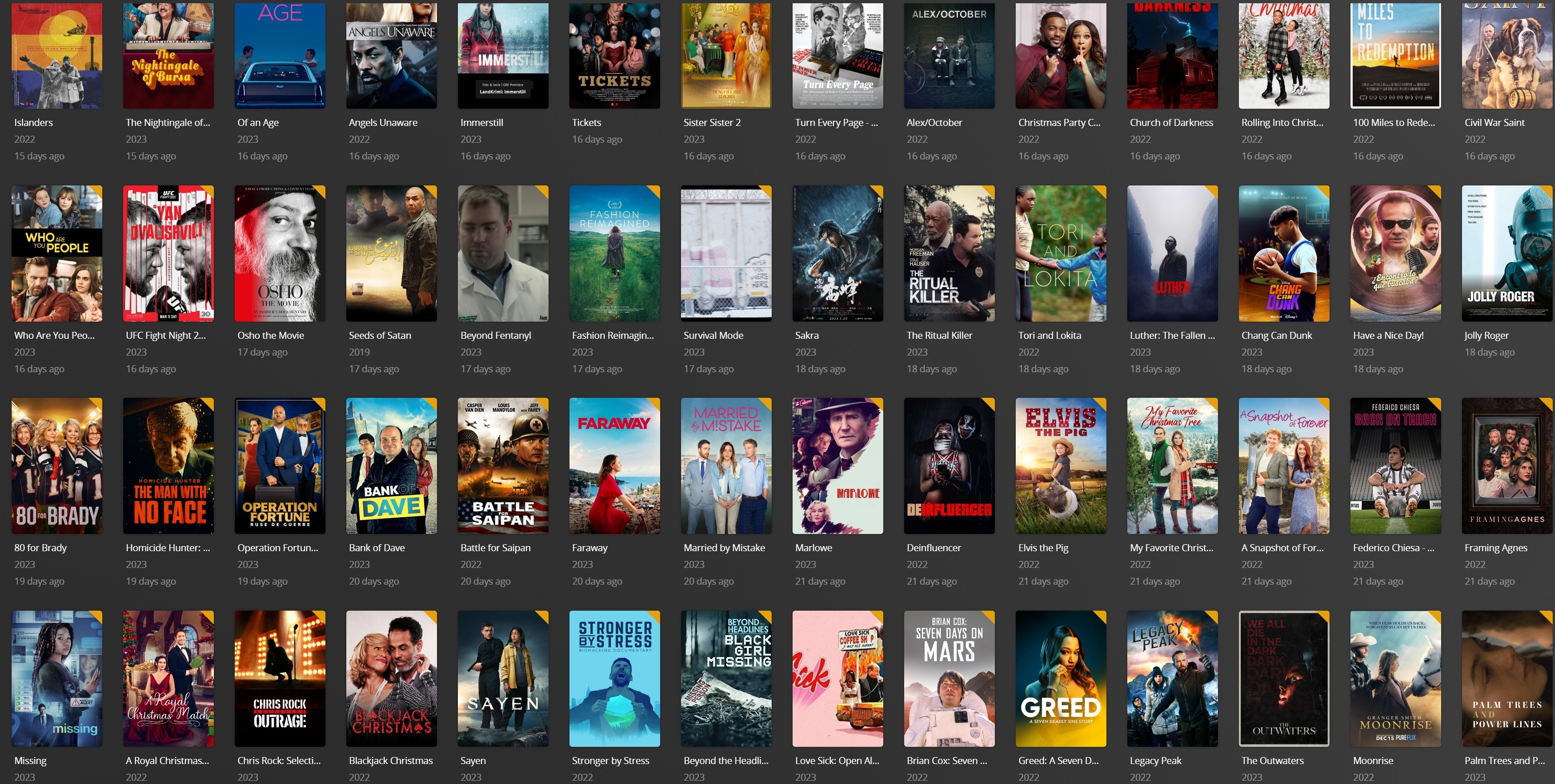This screenshot has width=1555, height=784.
Task: Click the UFC Fight Night poster
Action: point(168,253)
